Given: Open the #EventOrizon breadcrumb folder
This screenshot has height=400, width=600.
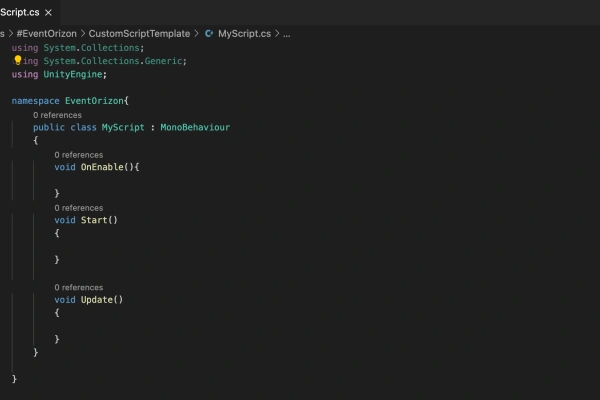Looking at the screenshot, I should [46, 34].
